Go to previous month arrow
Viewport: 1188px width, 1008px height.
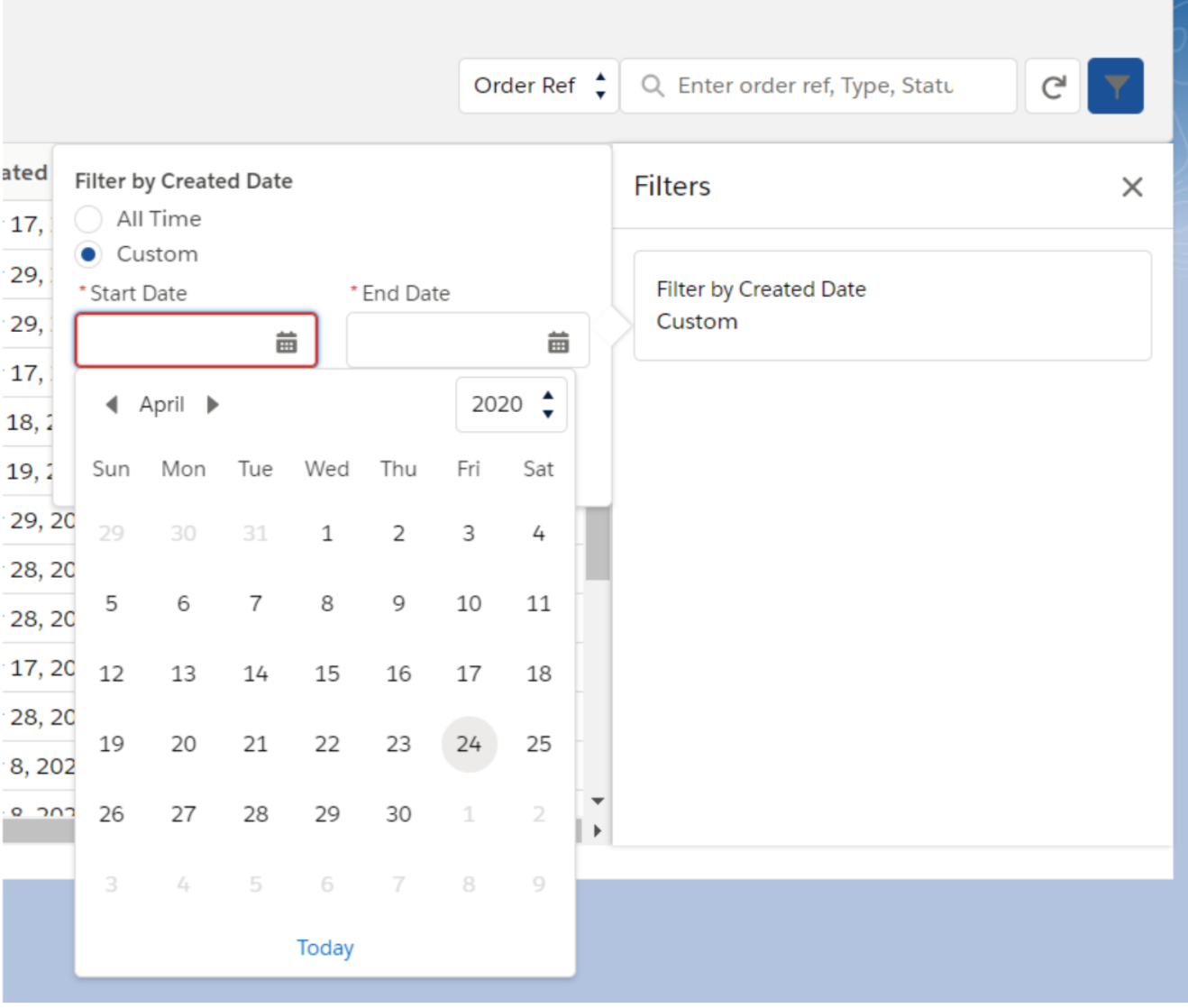112,405
